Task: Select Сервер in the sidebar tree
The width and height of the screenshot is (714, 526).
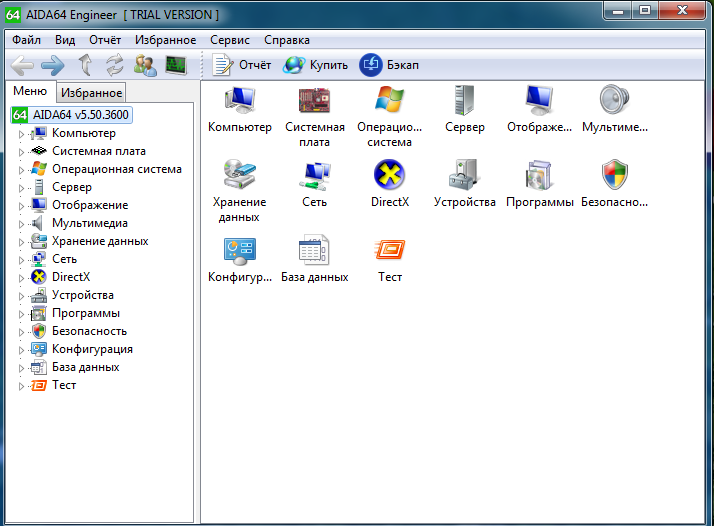Action: [72, 187]
